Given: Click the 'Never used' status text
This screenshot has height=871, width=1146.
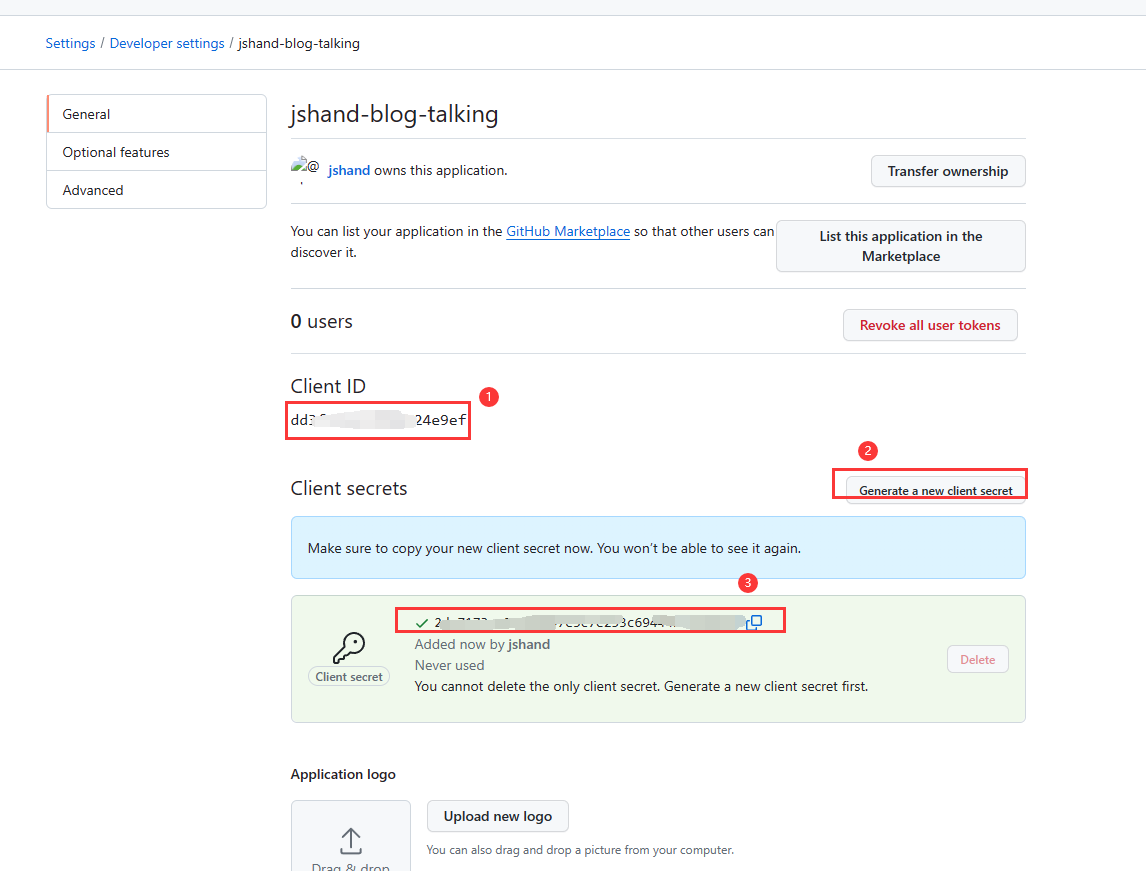Looking at the screenshot, I should 449,665.
